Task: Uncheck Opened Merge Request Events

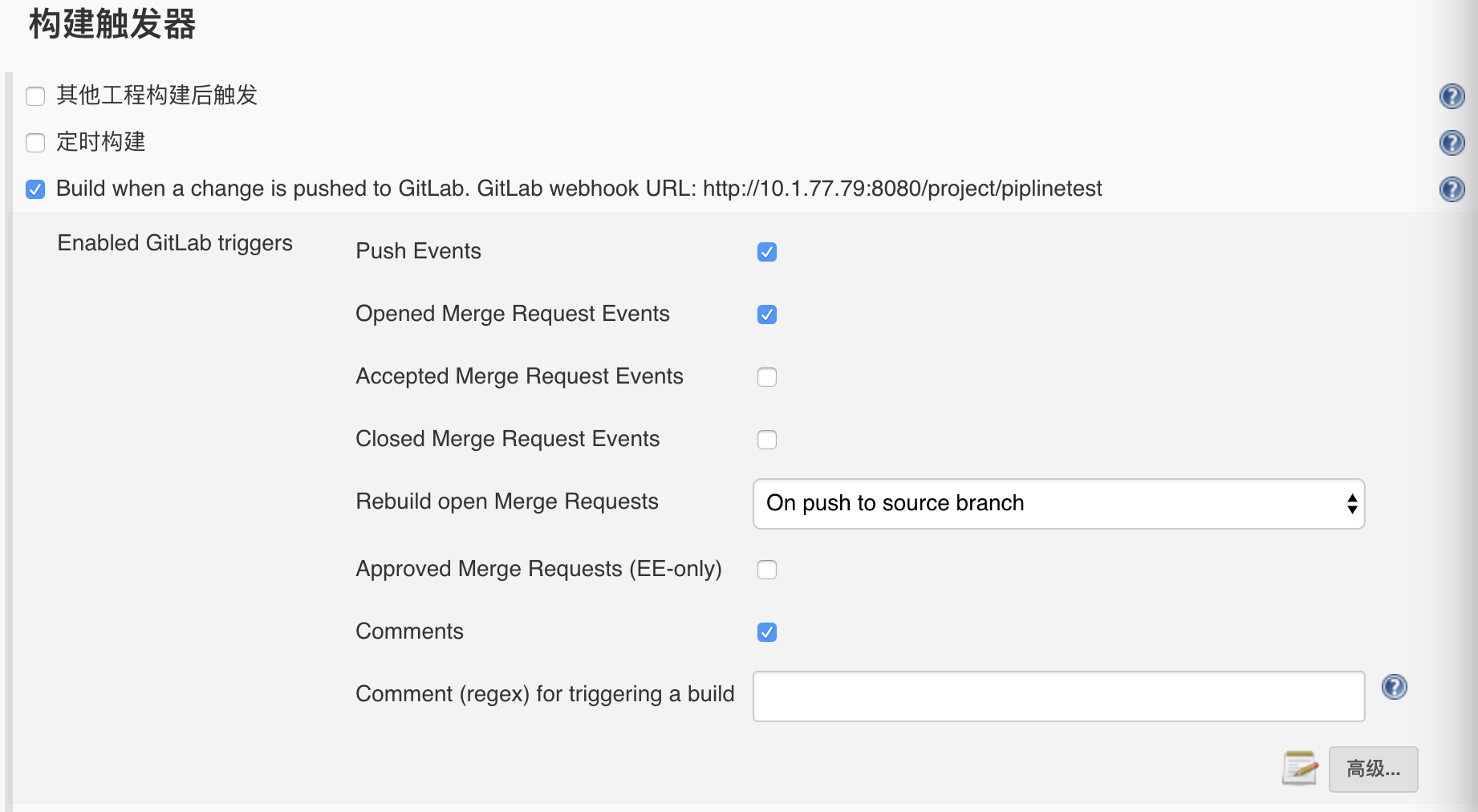Action: coord(767,315)
